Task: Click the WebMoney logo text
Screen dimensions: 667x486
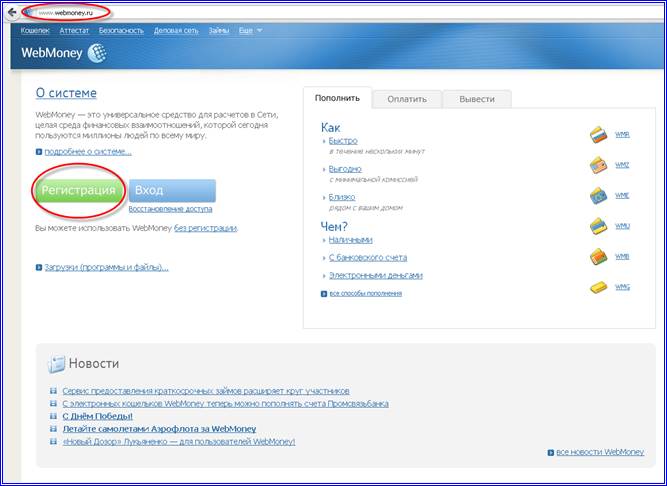Action: (51, 53)
